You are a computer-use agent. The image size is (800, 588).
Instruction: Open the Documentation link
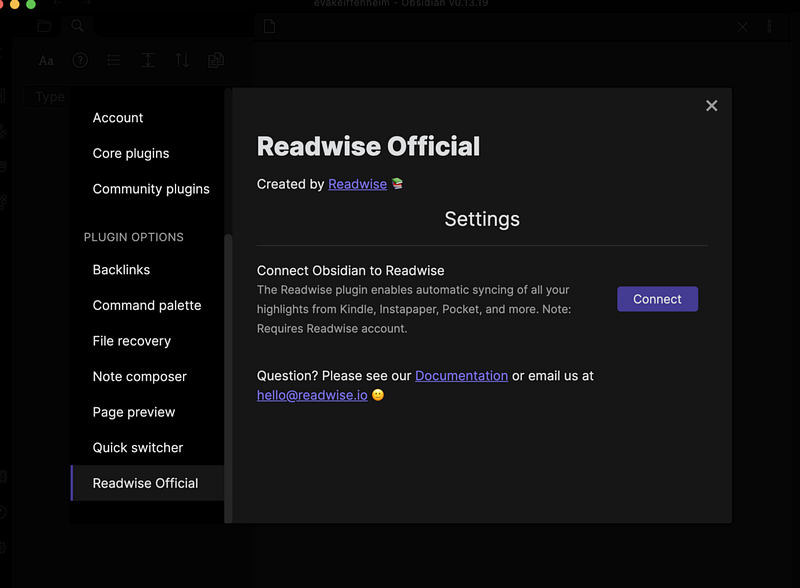tap(461, 376)
